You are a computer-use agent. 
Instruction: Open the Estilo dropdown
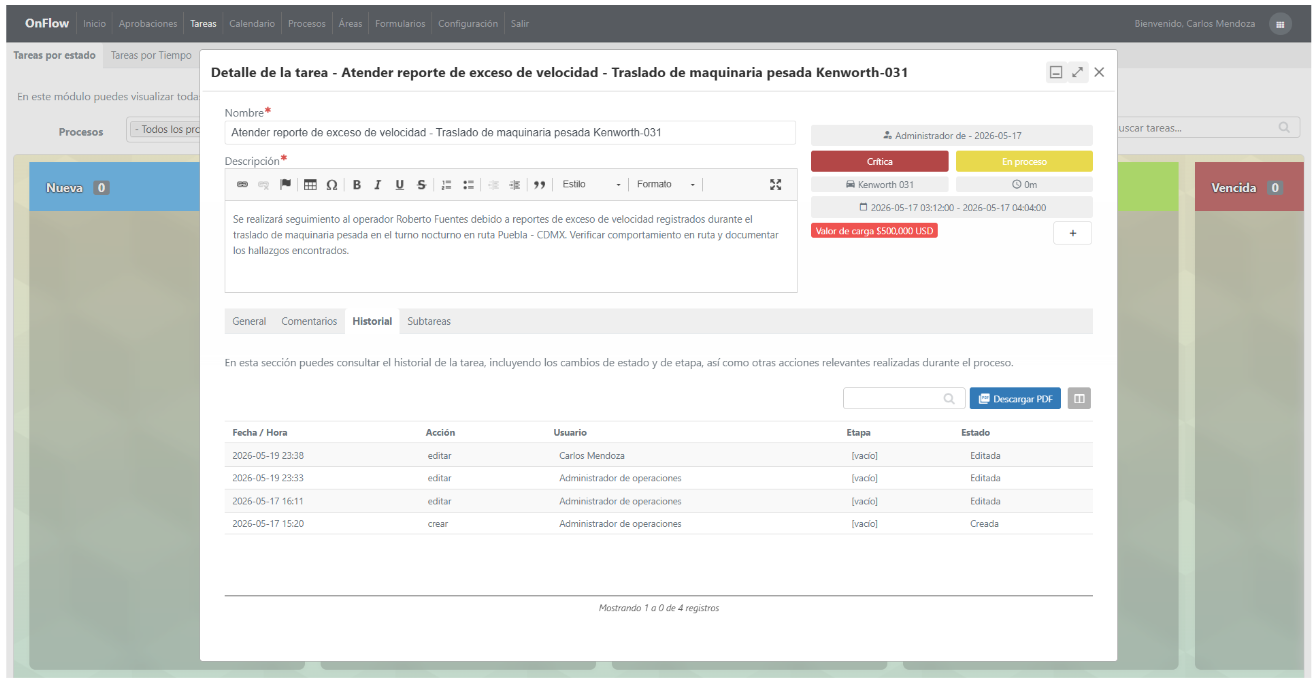click(x=592, y=184)
